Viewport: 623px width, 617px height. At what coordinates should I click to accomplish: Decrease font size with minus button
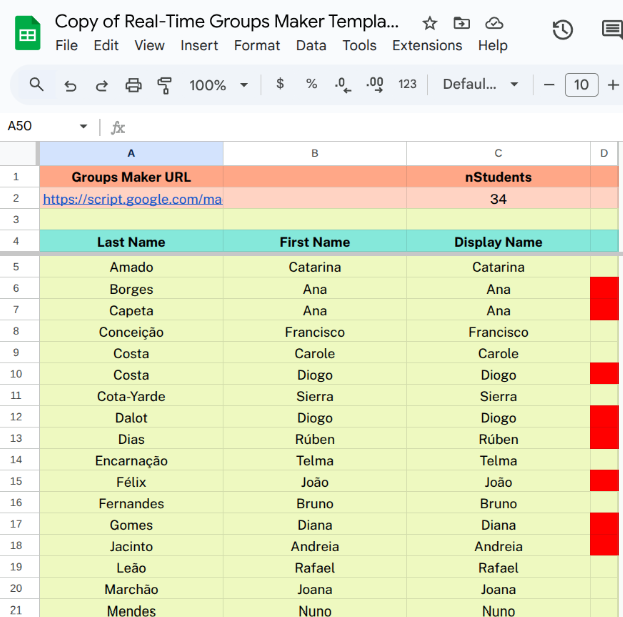(549, 85)
